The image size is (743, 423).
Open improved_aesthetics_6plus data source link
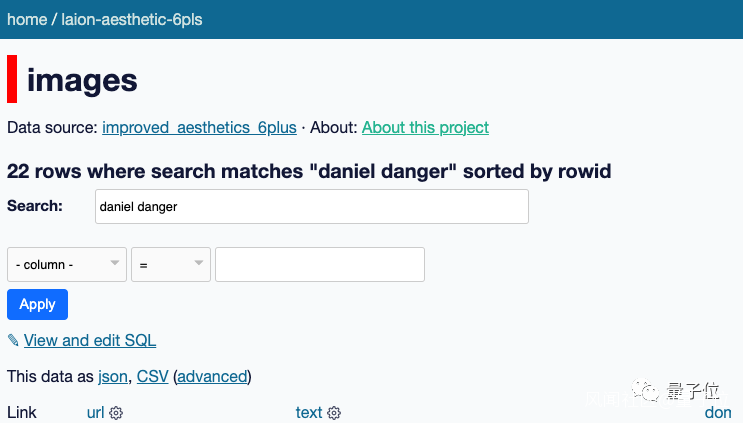click(x=199, y=128)
